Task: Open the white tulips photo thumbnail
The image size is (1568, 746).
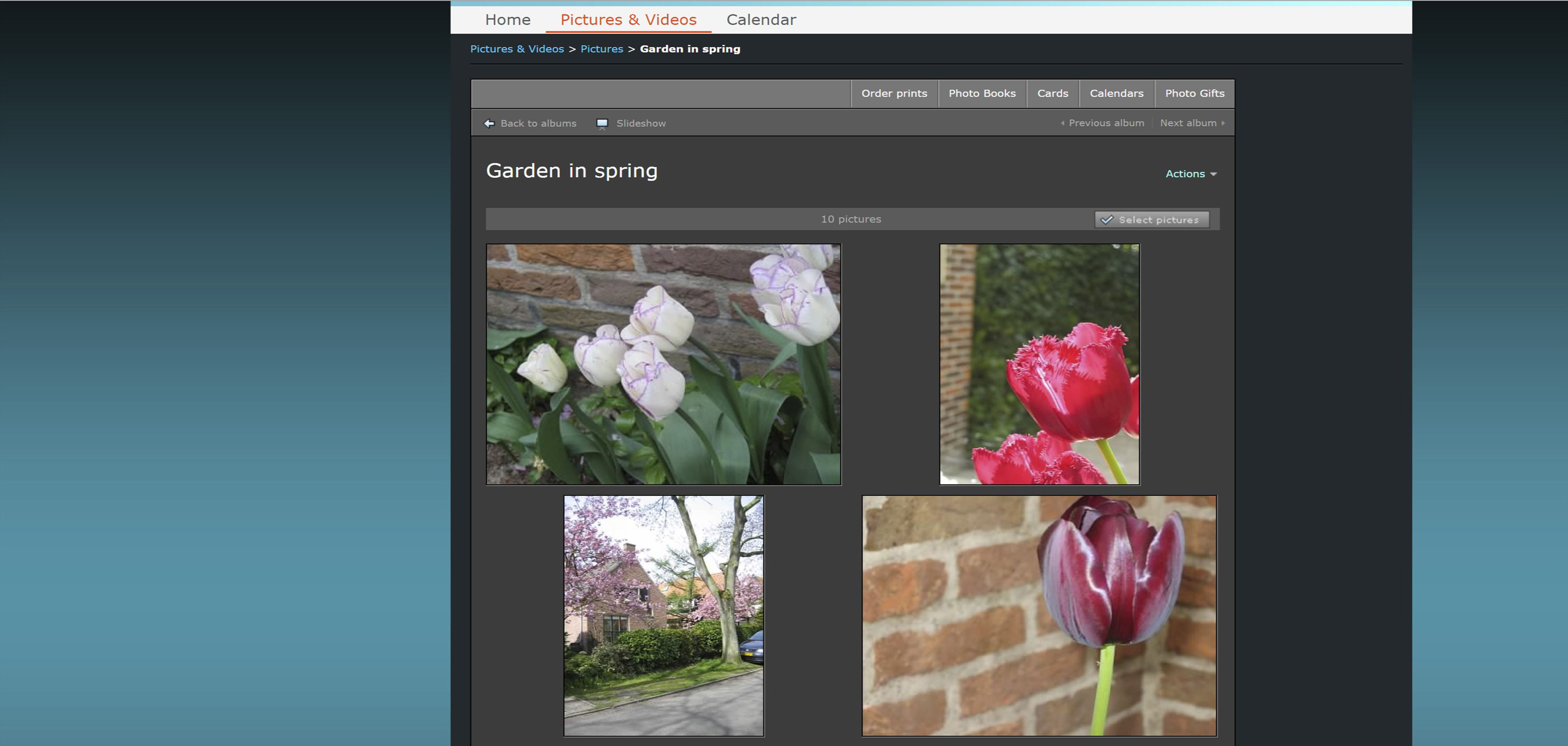Action: [664, 364]
